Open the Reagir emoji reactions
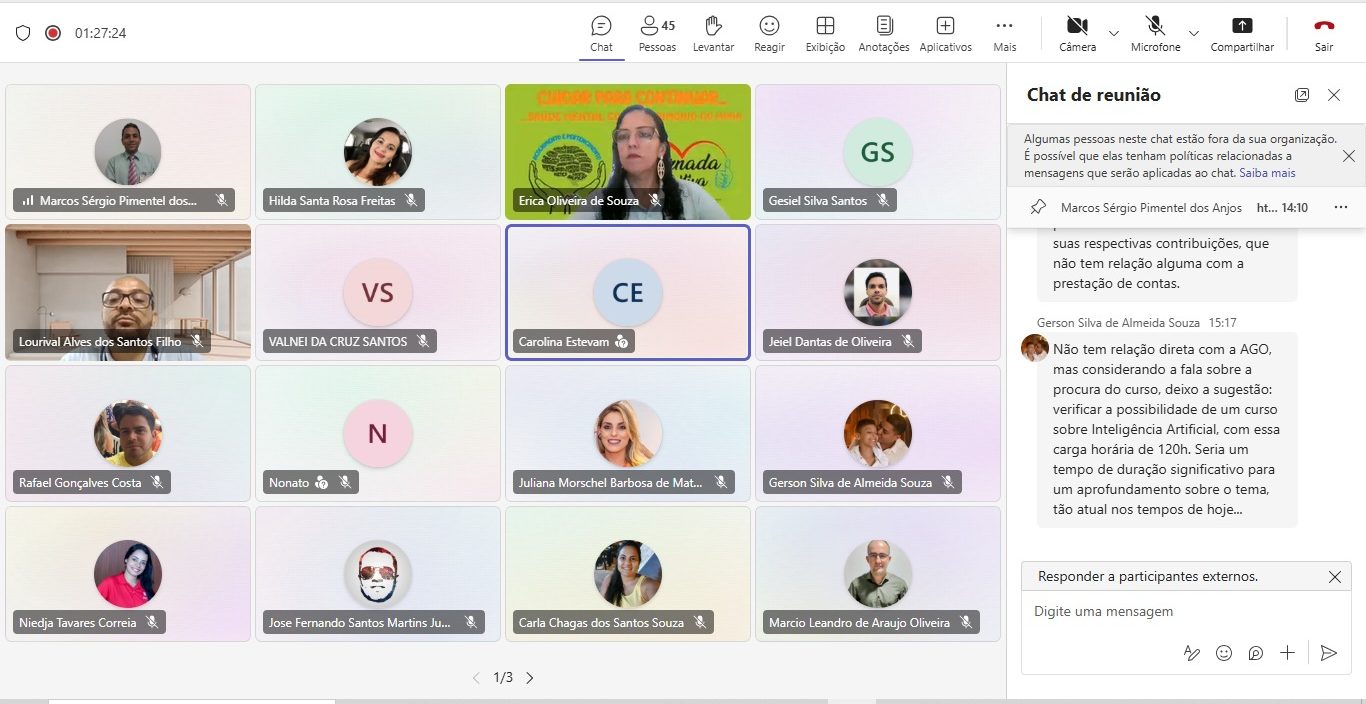1366x704 pixels. click(769, 33)
